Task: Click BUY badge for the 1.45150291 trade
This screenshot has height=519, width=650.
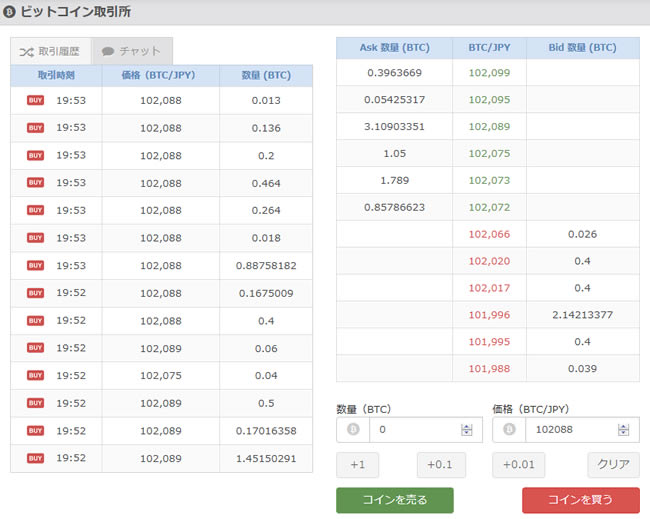Action: click(x=35, y=458)
